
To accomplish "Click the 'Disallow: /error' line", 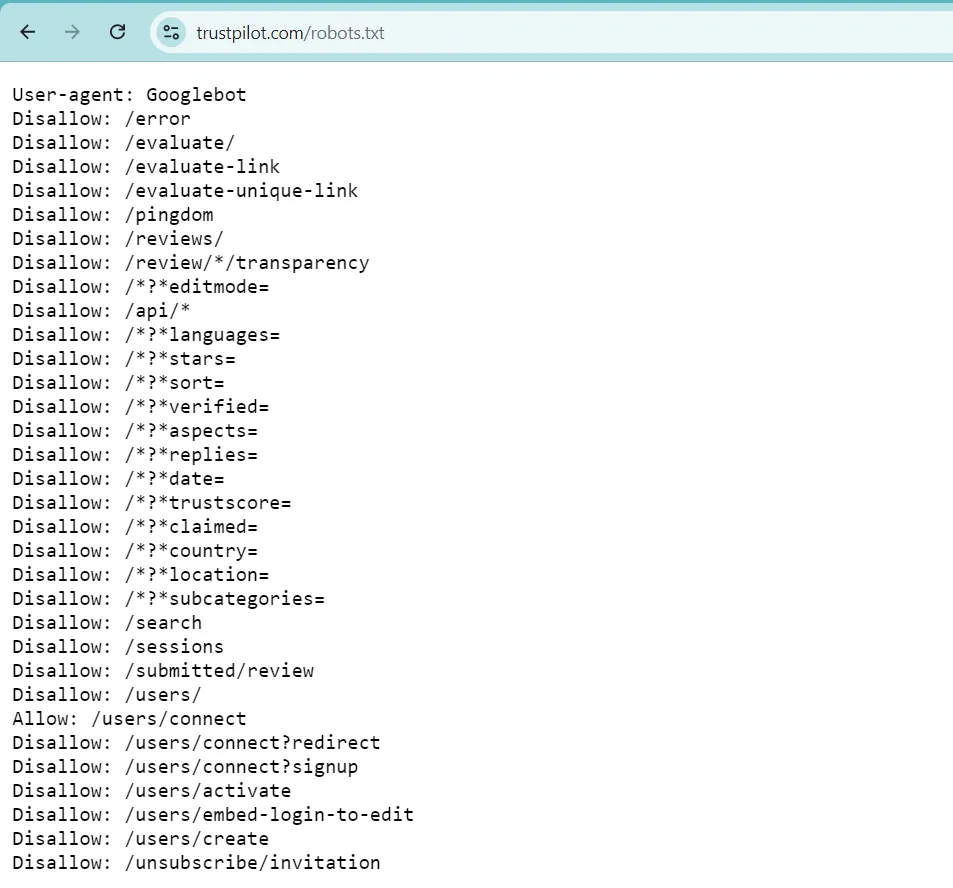I will 101,119.
